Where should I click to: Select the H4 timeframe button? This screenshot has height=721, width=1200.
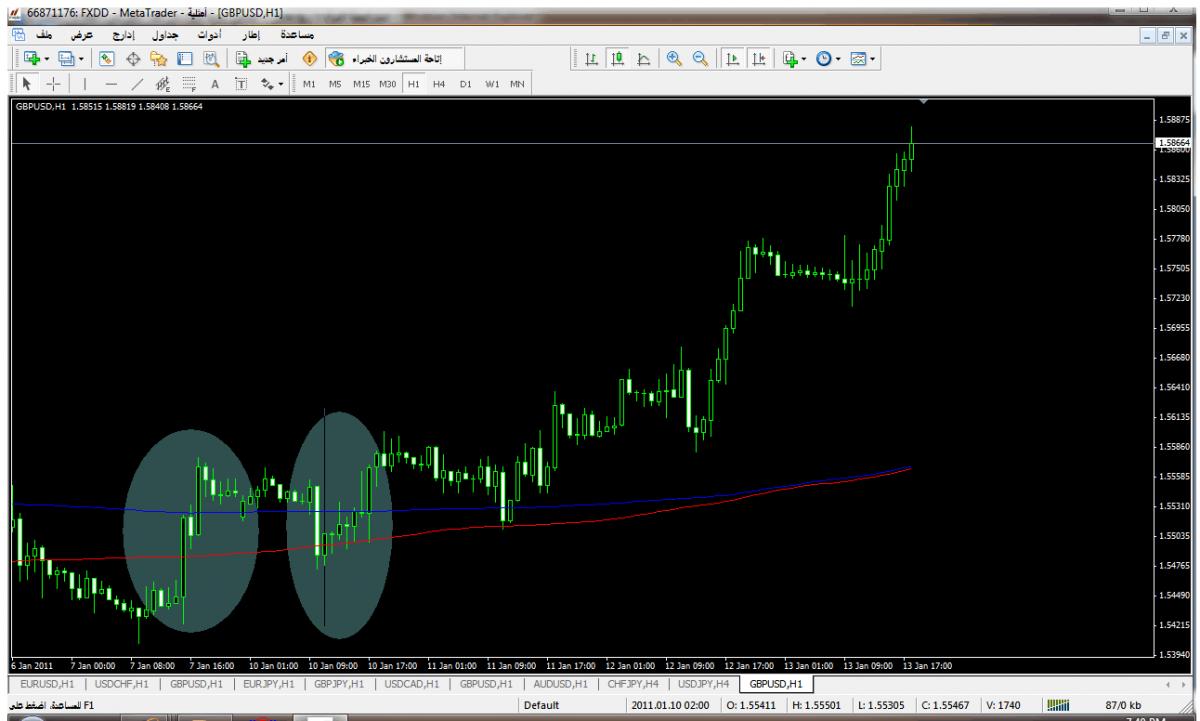[437, 83]
